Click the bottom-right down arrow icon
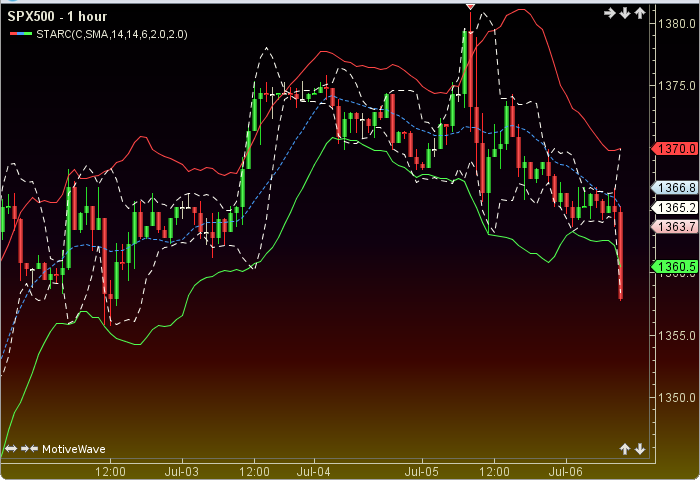This screenshot has width=700, height=480. 640,449
